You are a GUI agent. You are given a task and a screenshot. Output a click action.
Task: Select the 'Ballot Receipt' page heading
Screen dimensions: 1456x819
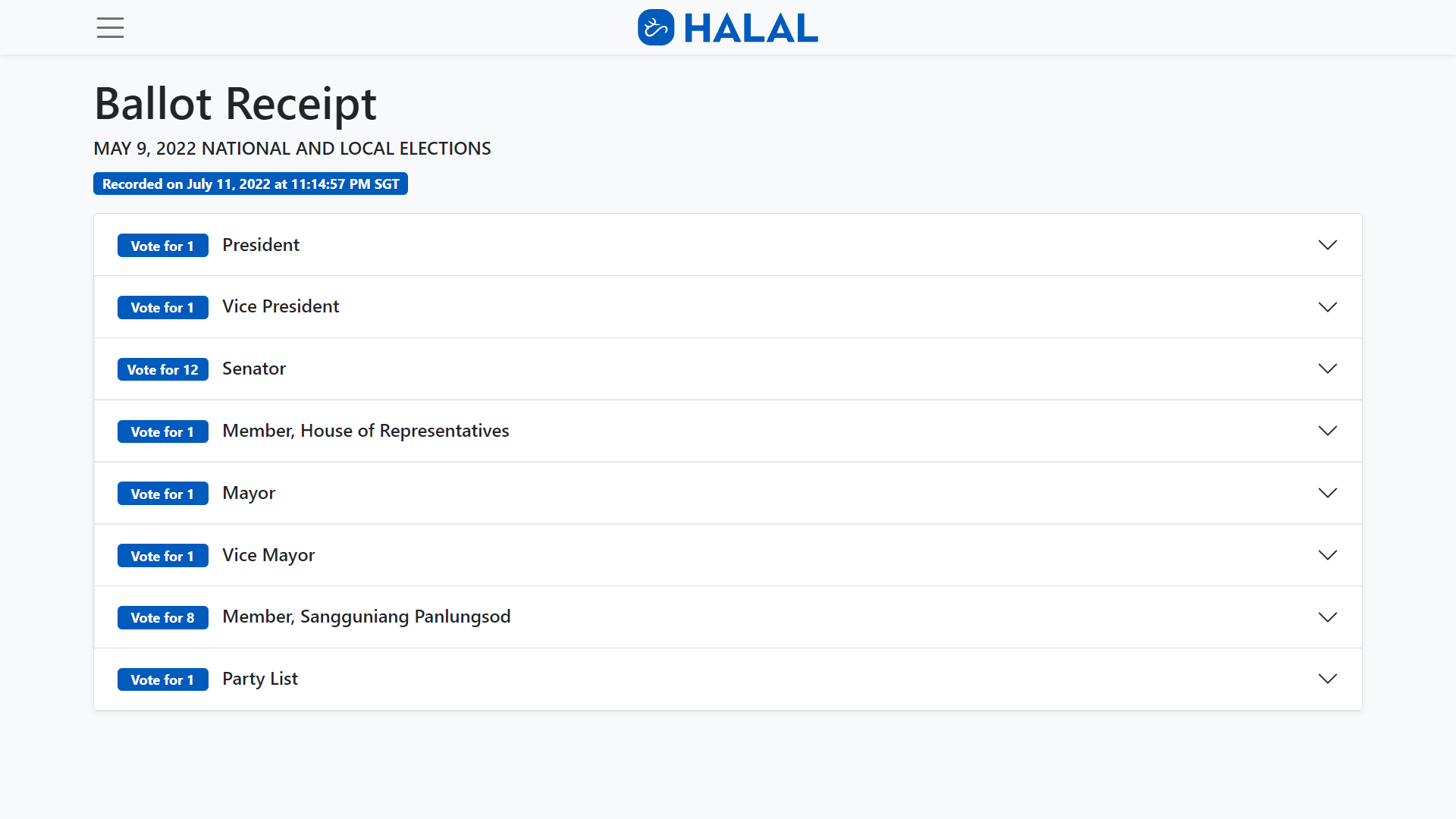[x=235, y=104]
